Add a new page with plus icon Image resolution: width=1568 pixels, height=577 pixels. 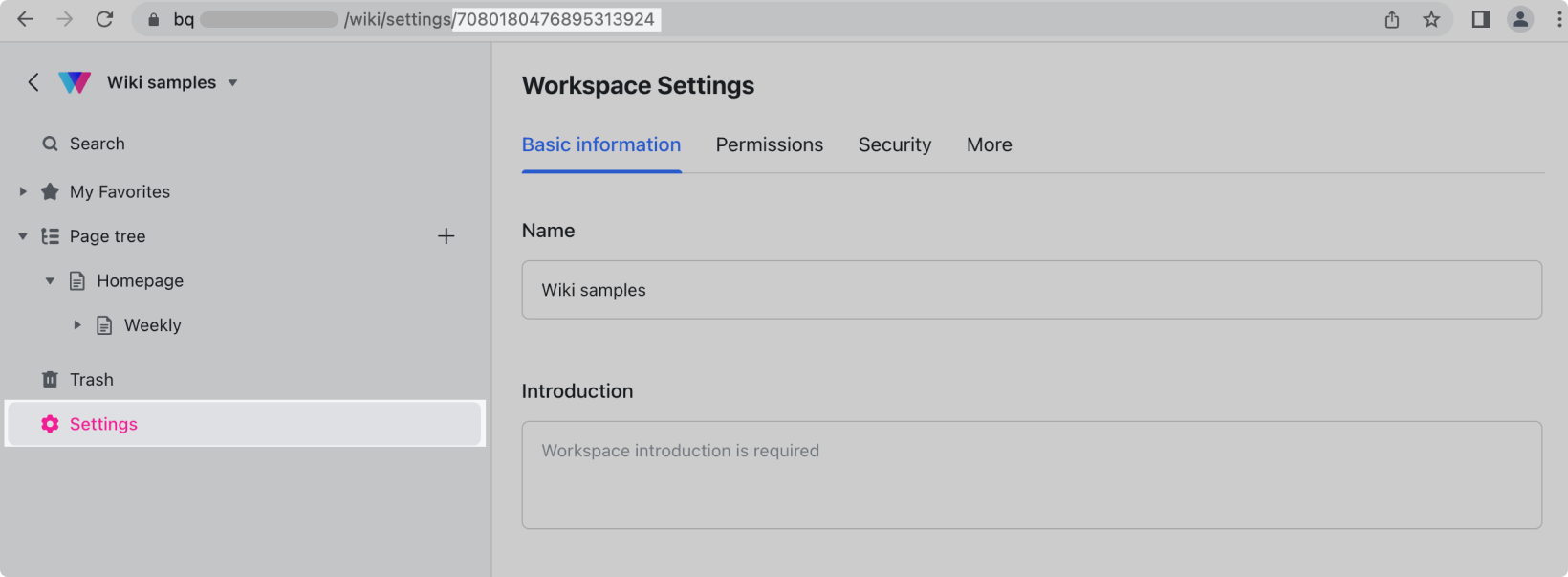(x=446, y=236)
